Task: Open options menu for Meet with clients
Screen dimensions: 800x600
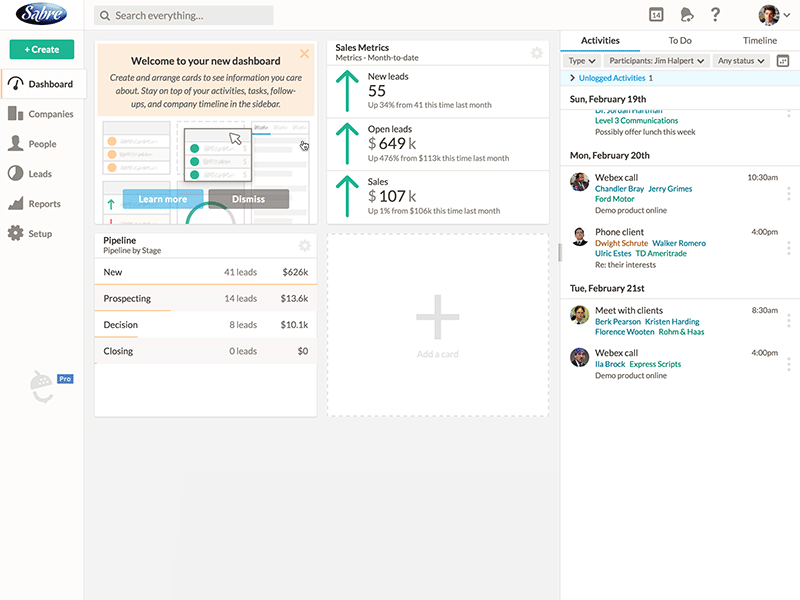Action: coord(788,320)
